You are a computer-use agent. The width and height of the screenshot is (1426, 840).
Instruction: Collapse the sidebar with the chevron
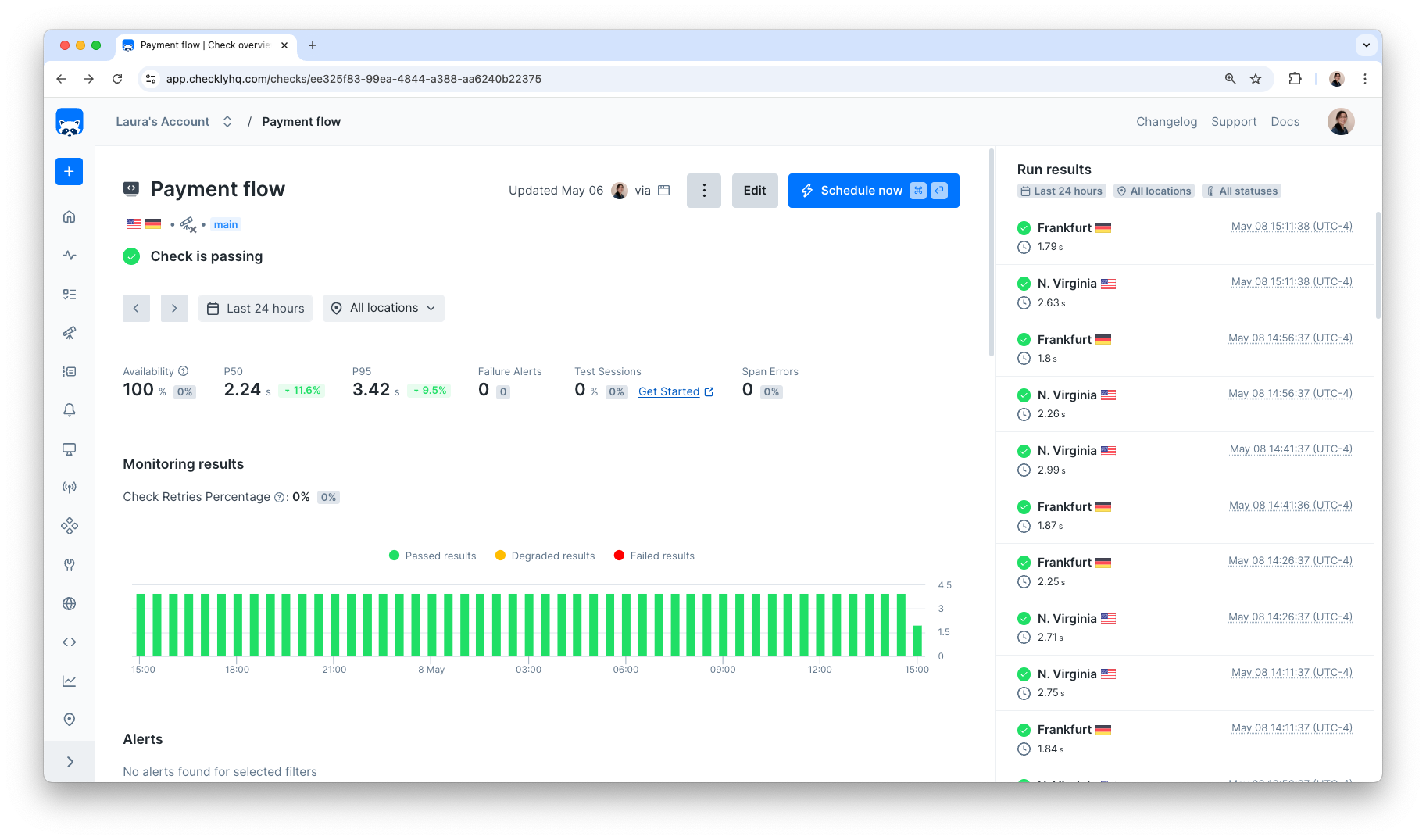click(x=69, y=761)
